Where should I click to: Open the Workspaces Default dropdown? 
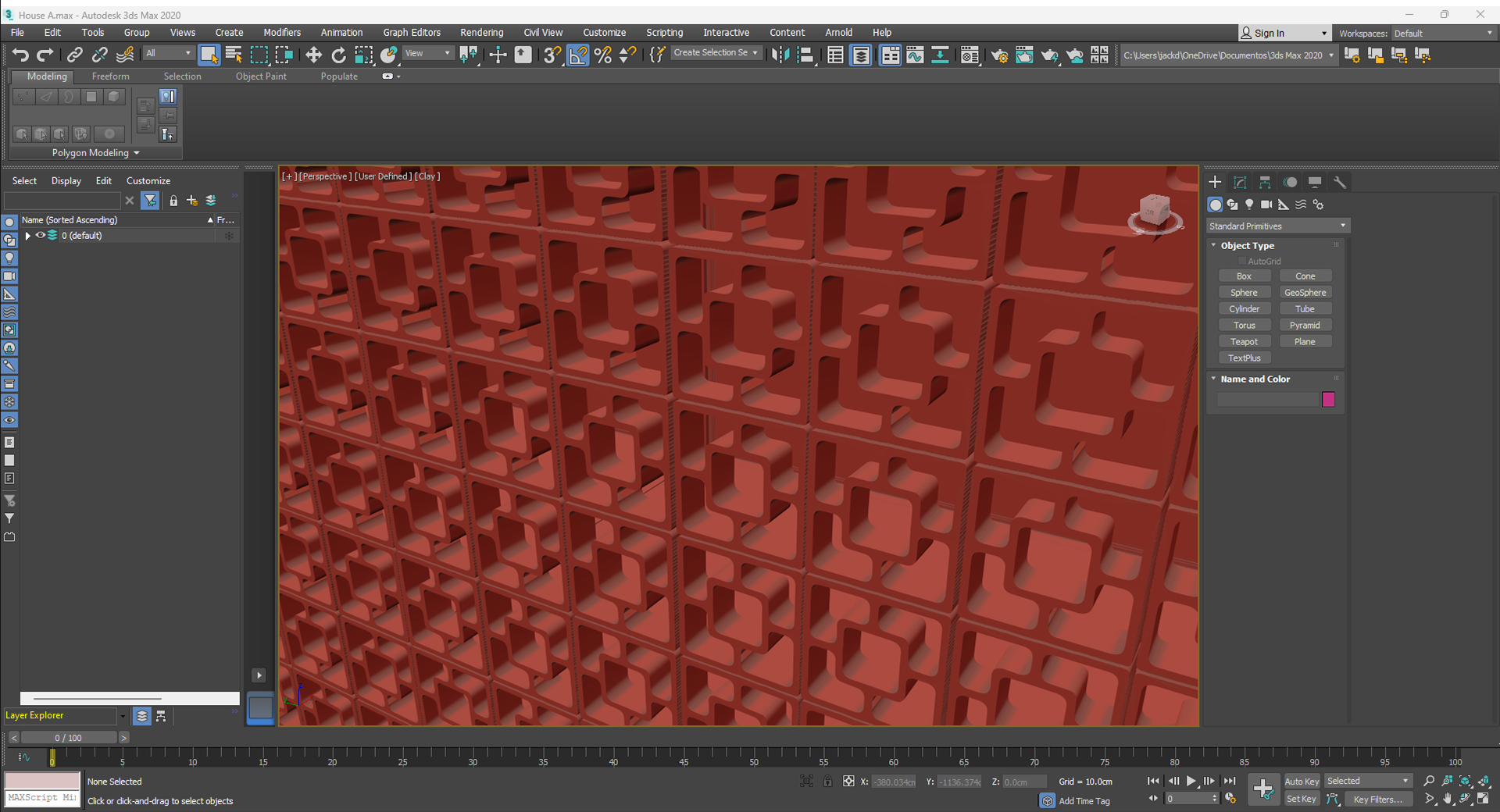1442,33
